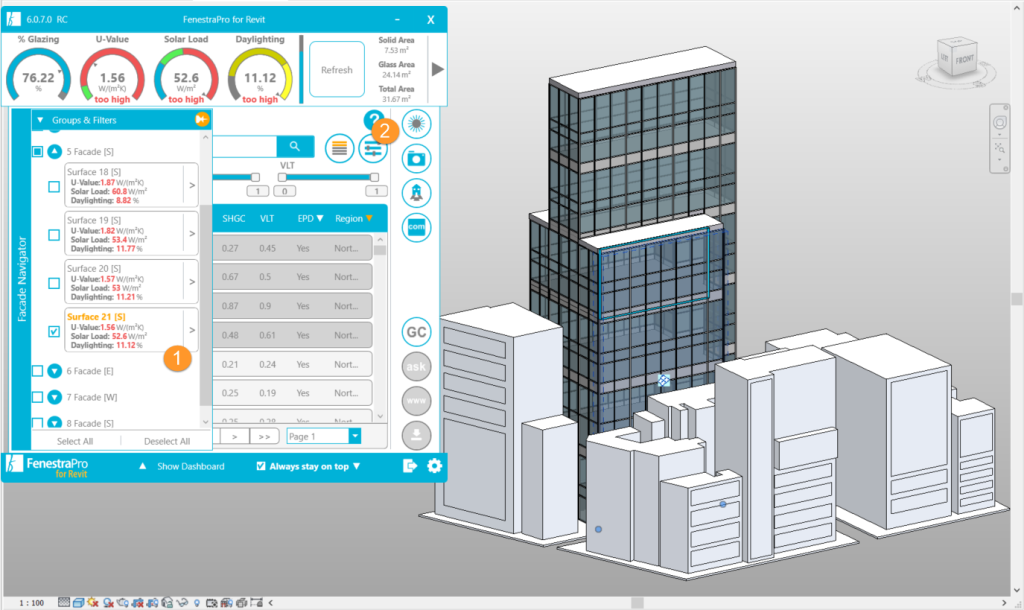The image size is (1024, 610).
Task: Open Surface 21 [S] details arrow
Action: [192, 330]
